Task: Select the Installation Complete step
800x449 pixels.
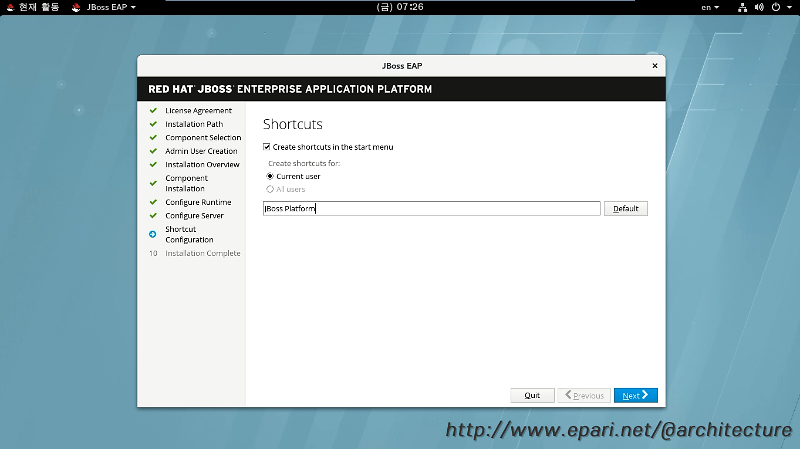Action: tap(203, 253)
